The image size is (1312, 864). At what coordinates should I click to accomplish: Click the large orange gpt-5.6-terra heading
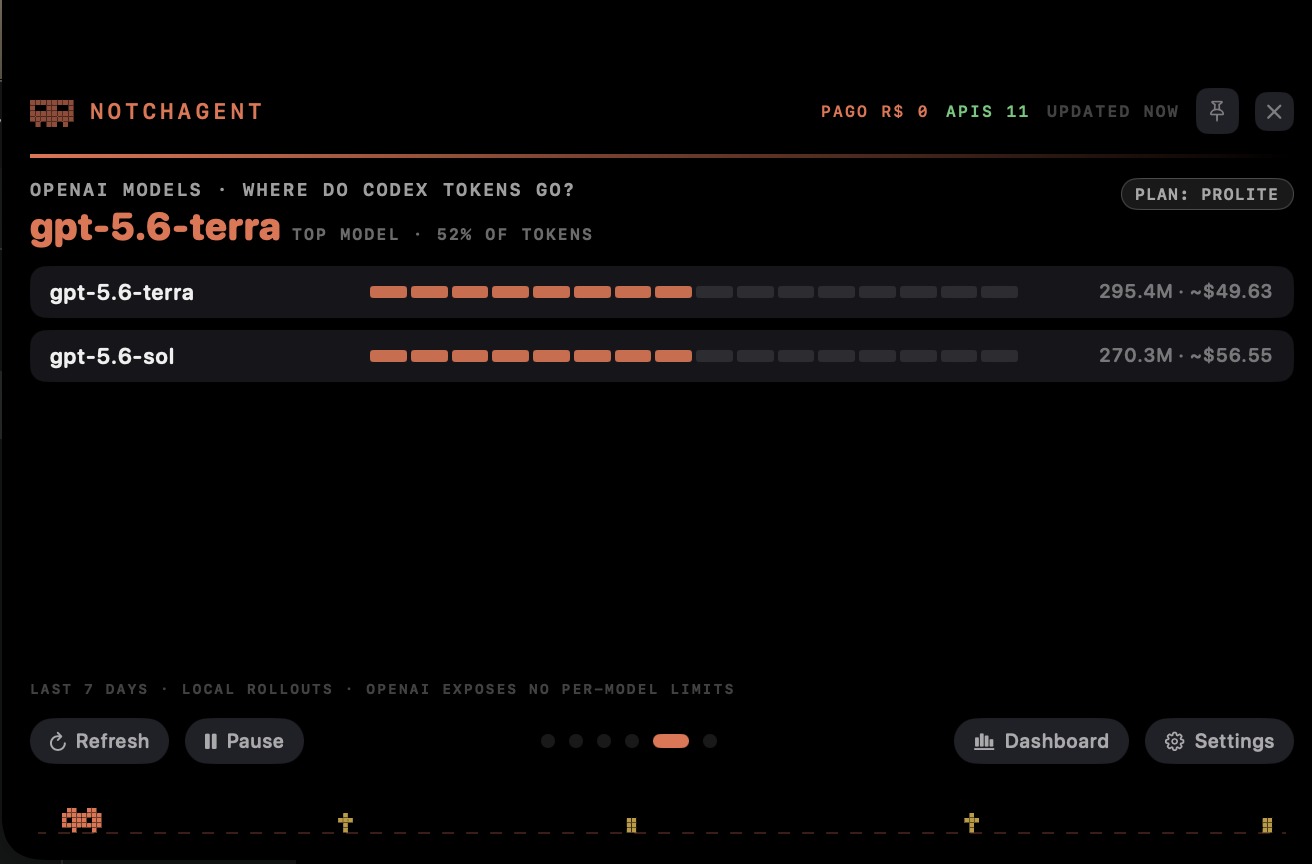click(155, 229)
